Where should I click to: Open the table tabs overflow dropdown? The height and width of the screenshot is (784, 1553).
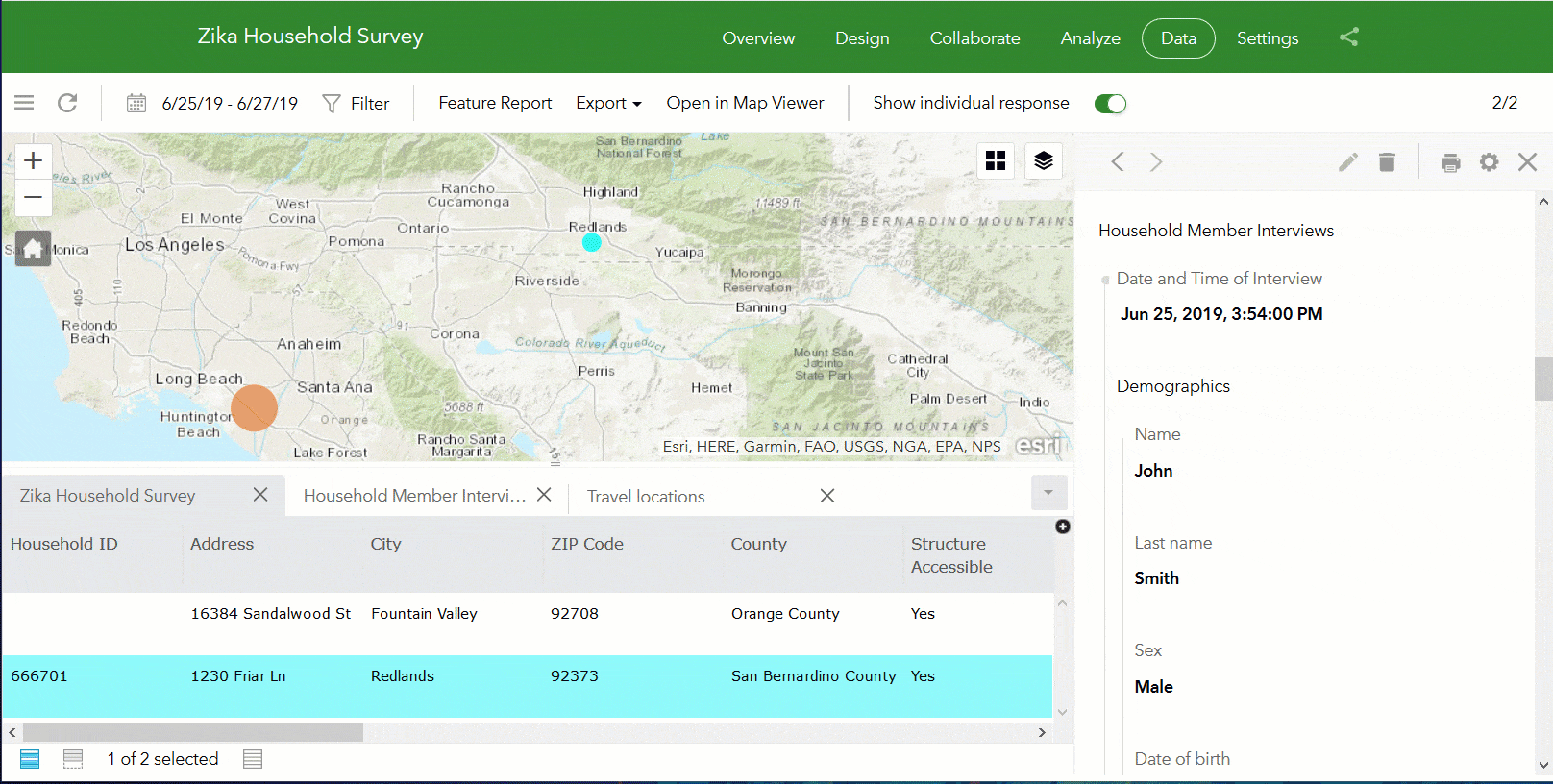(1048, 493)
